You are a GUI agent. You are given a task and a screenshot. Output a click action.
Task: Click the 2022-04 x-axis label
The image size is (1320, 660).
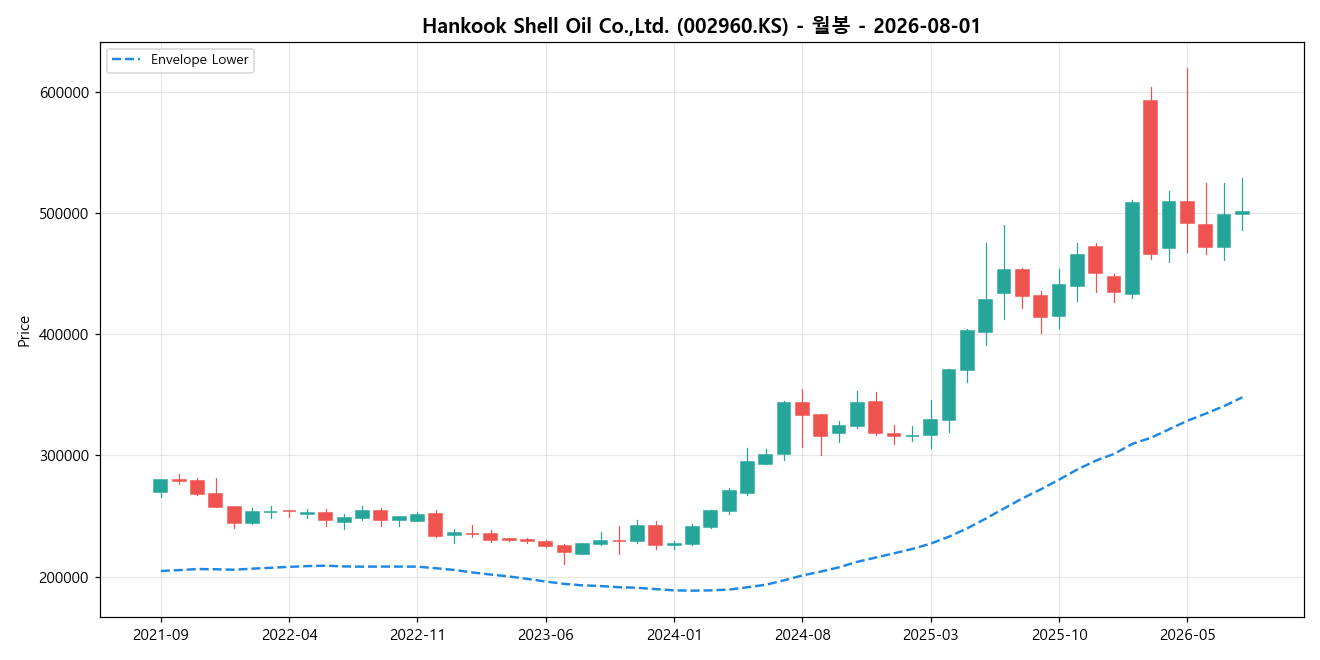coord(289,634)
